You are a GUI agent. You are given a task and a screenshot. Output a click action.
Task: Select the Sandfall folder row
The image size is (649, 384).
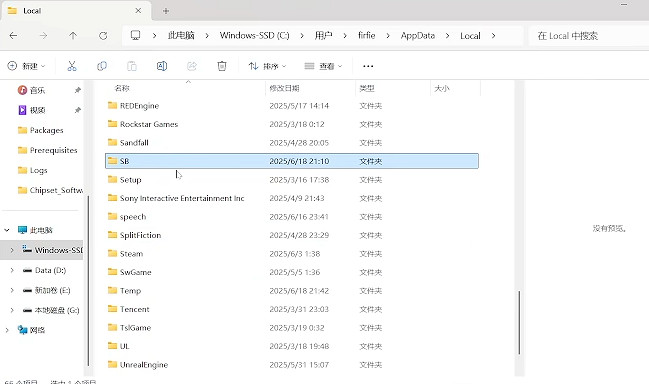coord(292,142)
